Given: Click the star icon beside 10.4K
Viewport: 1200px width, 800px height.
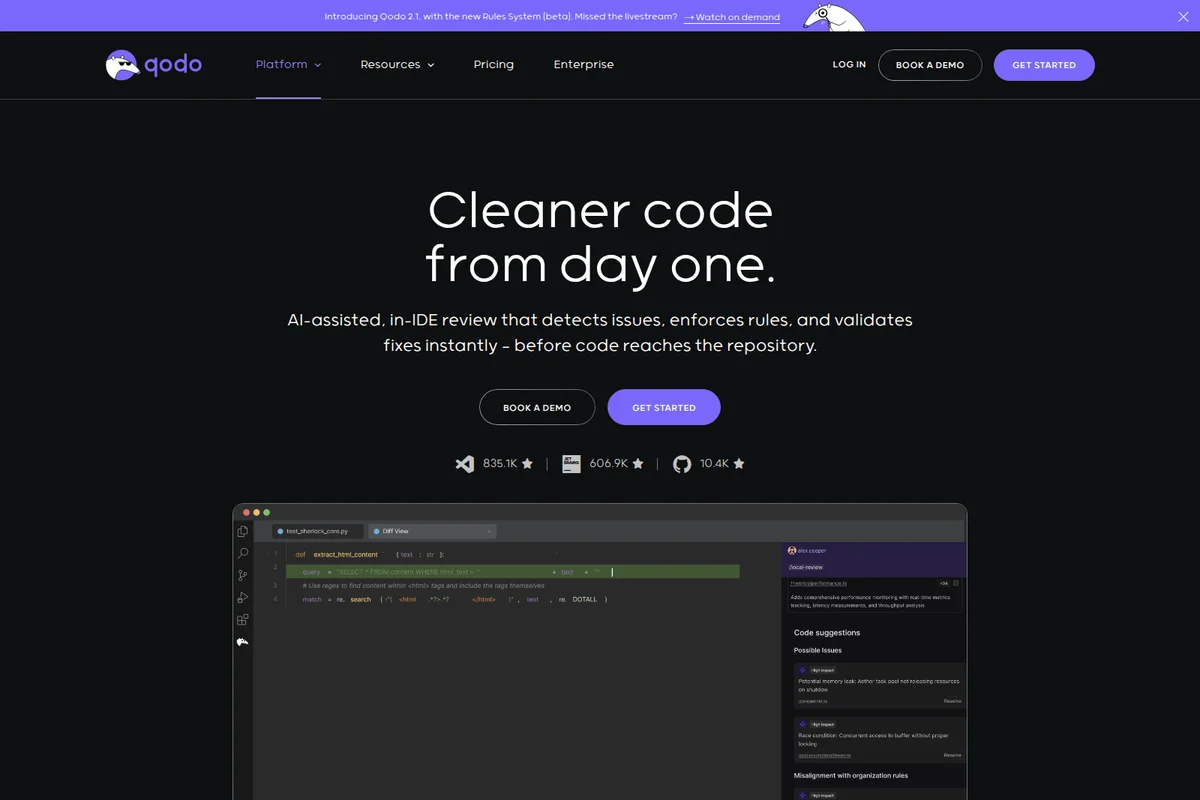Looking at the screenshot, I should click(x=740, y=463).
